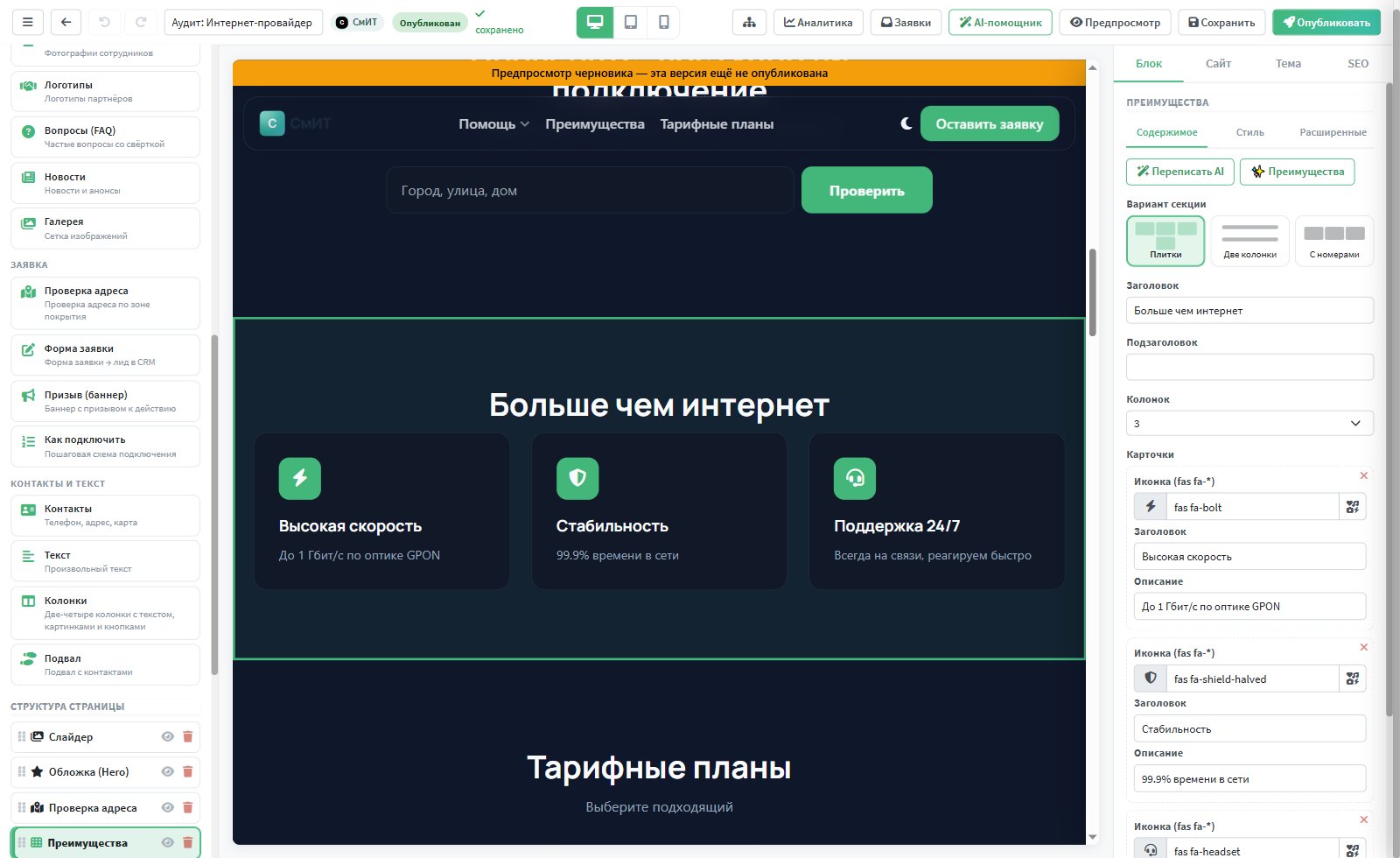Click the Опубликовать button

point(1326,23)
